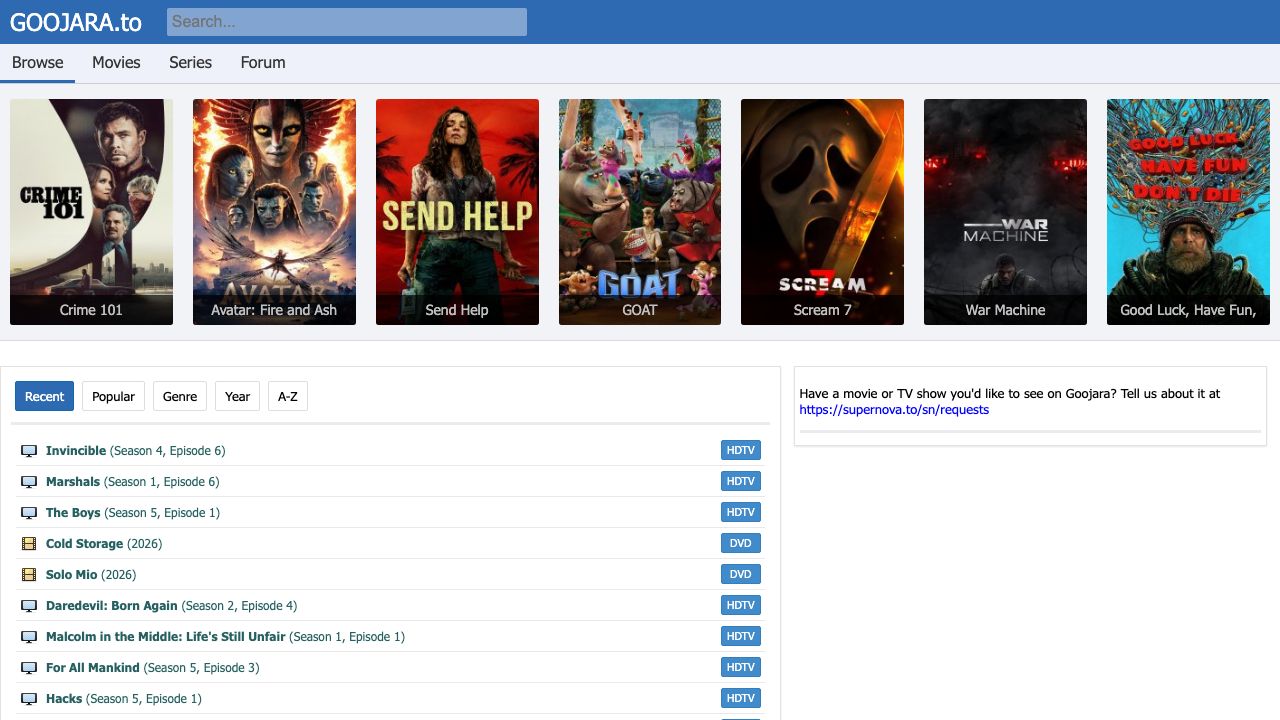Click the HDTV badge on For All Mankind row

coord(741,667)
